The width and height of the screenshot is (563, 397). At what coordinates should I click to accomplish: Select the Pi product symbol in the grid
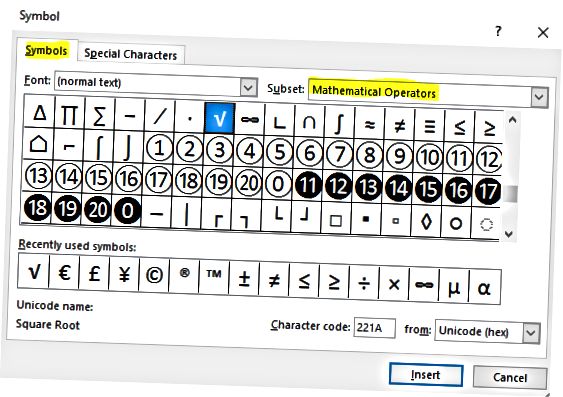tap(69, 115)
